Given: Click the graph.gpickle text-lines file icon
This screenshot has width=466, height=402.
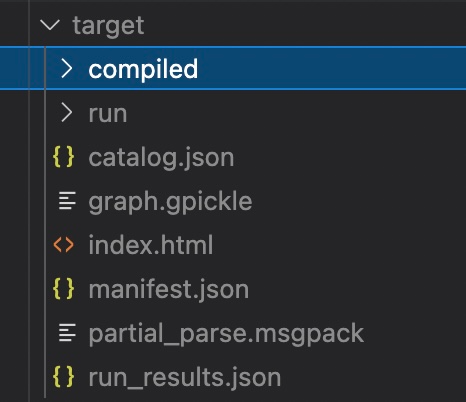Looking at the screenshot, I should [67, 201].
